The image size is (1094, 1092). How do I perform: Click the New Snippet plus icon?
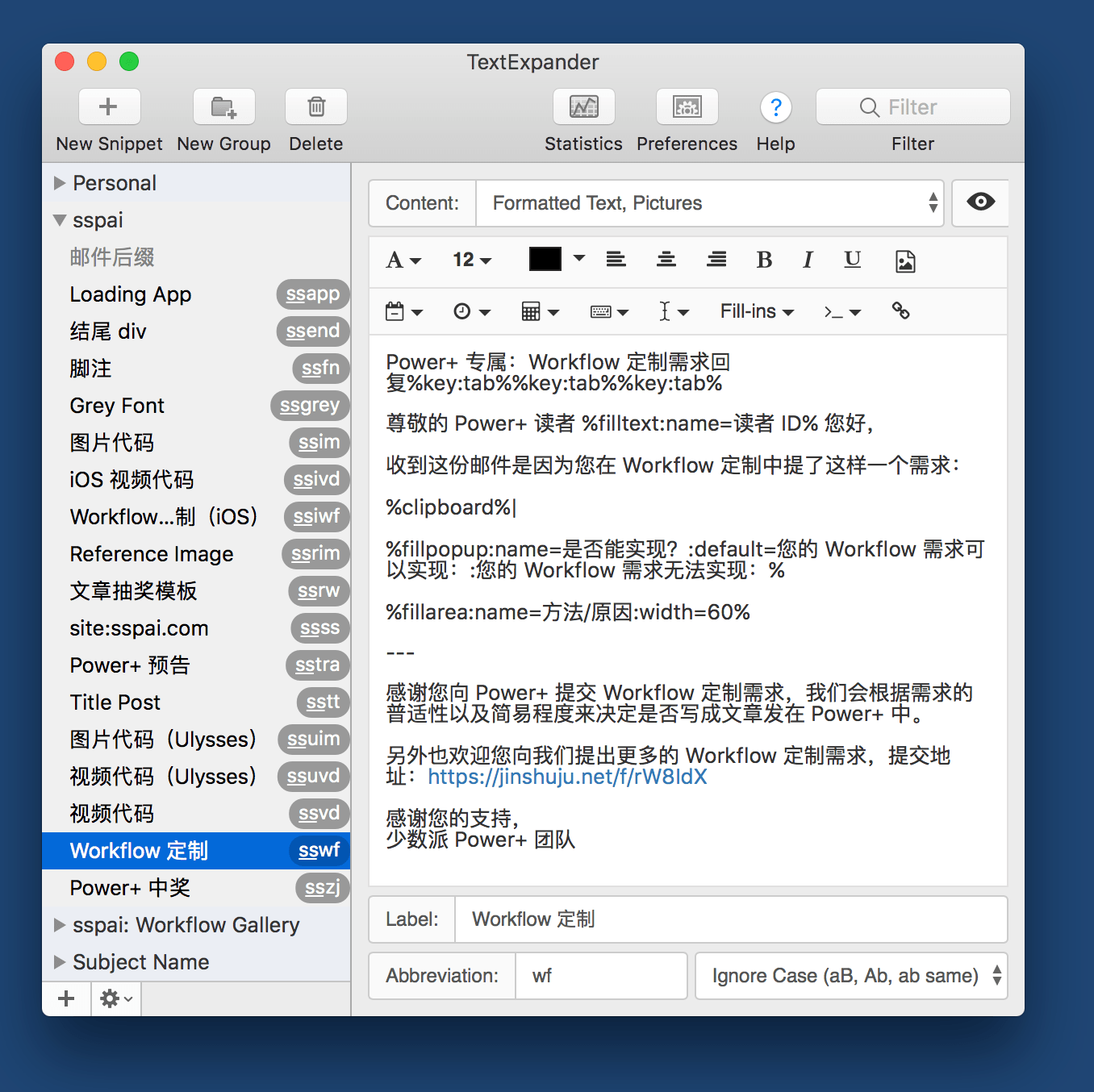point(109,107)
